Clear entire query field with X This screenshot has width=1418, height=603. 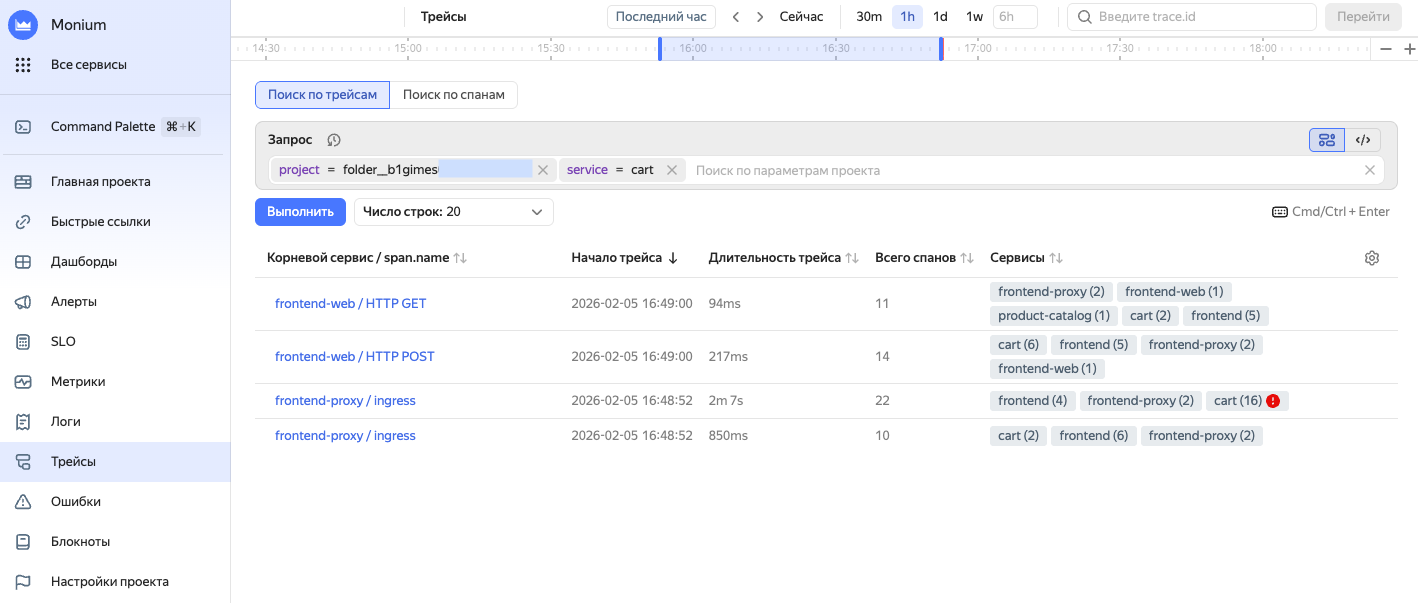(1370, 170)
